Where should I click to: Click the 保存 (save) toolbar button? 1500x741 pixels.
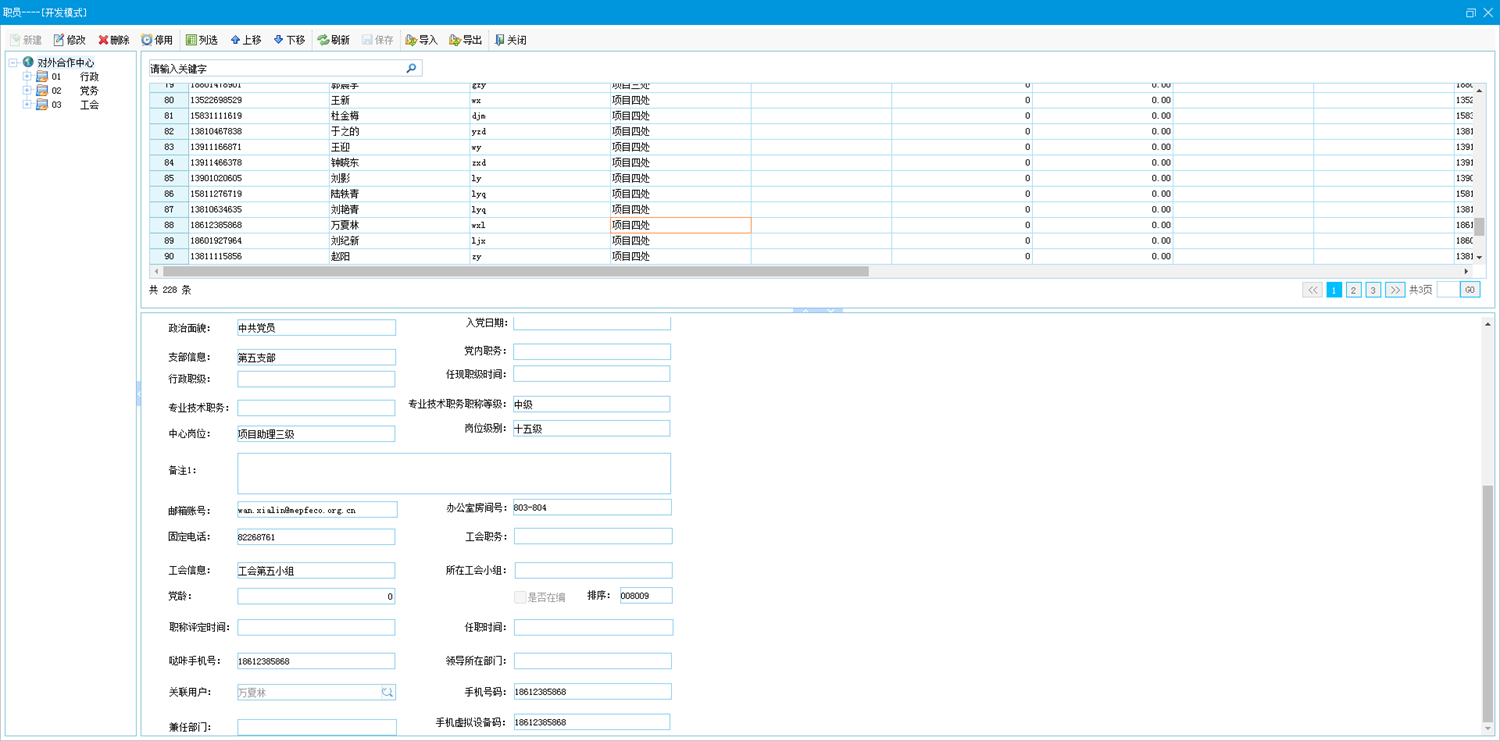[x=377, y=40]
